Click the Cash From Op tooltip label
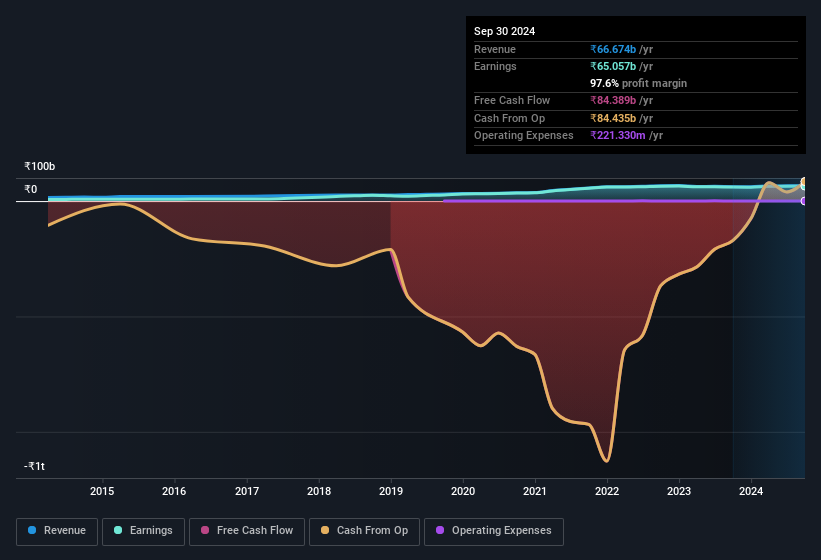Screen dimensions: 821x560 (509, 118)
